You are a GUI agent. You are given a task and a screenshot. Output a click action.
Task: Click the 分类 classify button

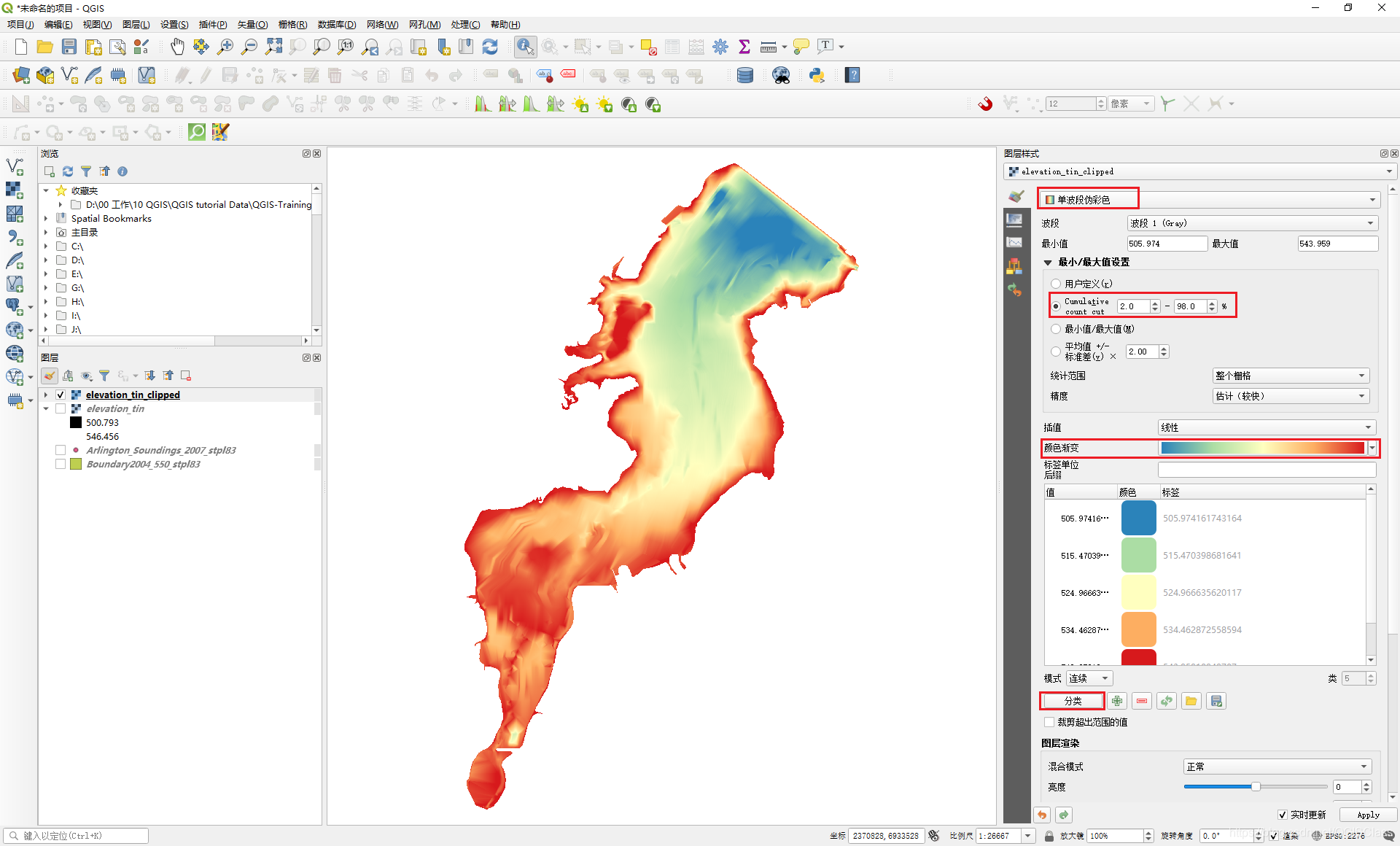1073,701
